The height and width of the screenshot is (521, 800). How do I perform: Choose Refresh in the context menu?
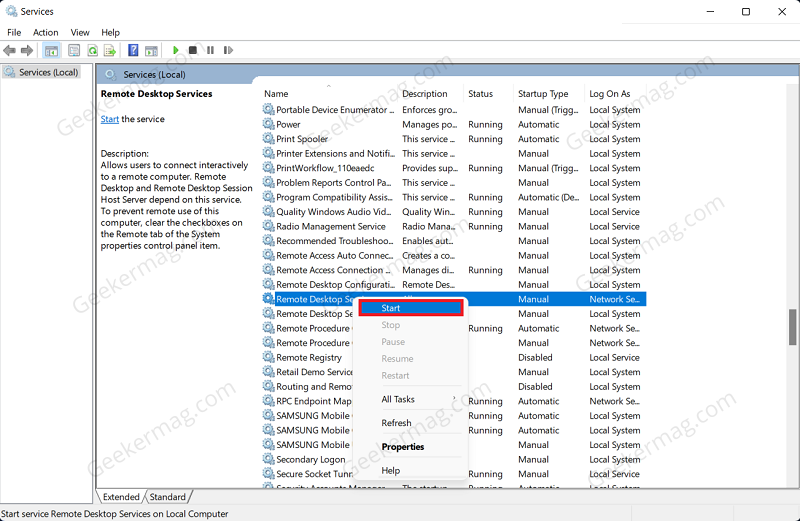click(411, 423)
